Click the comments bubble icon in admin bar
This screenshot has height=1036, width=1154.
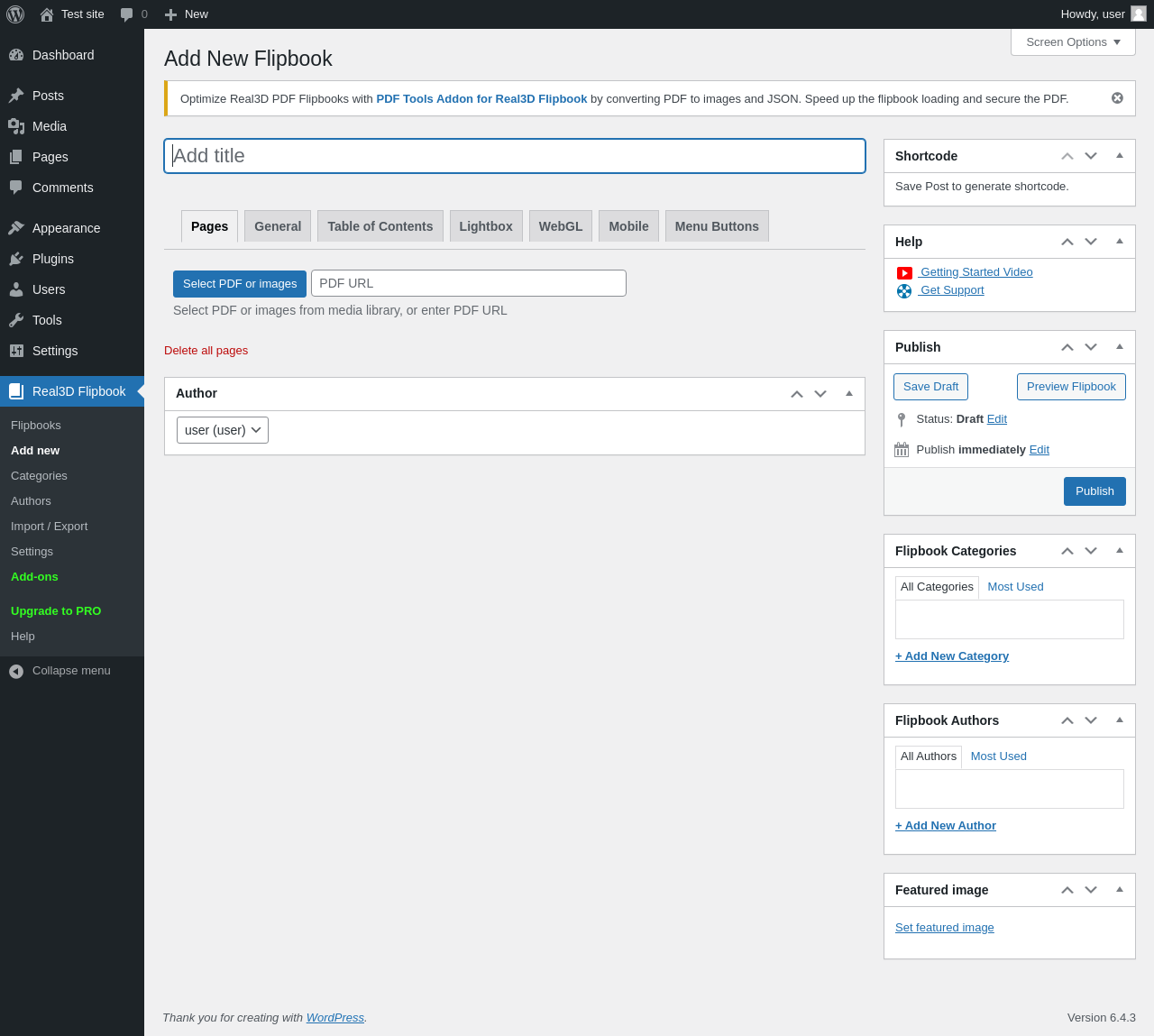coord(127,14)
